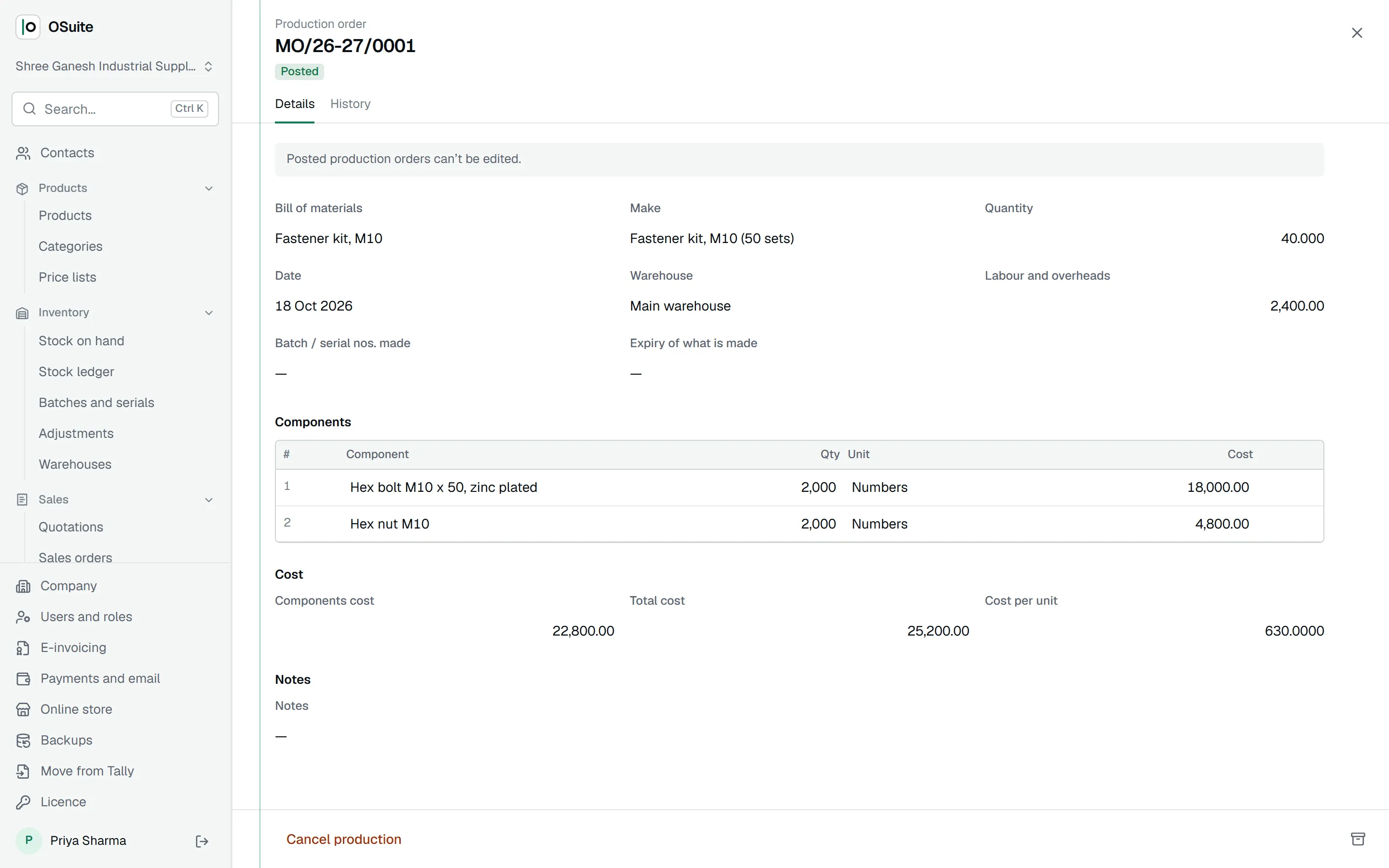This screenshot has height=868, width=1389.
Task: Click the Move from Tally icon
Action: click(23, 772)
